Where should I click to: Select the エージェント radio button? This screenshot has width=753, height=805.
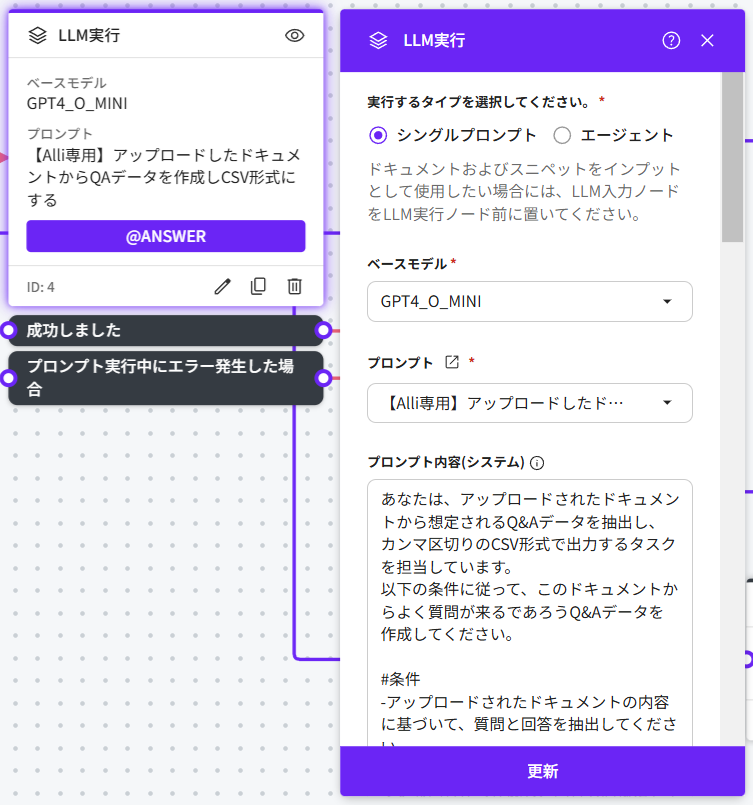tap(562, 135)
